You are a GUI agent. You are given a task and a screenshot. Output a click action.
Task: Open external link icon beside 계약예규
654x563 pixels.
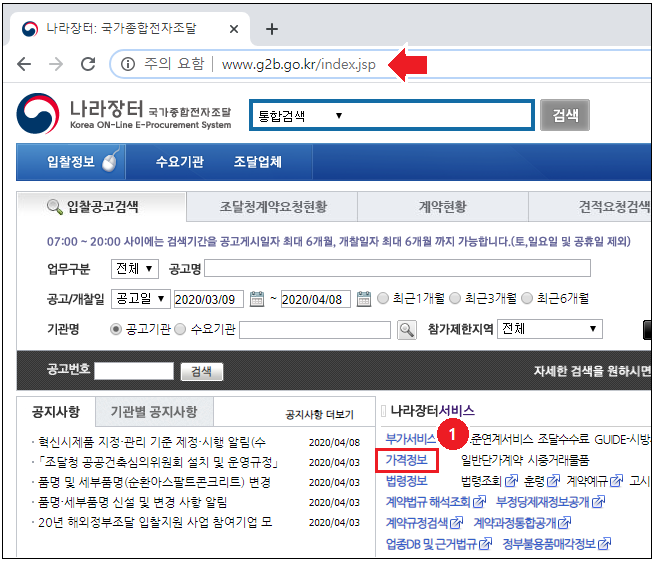click(616, 481)
